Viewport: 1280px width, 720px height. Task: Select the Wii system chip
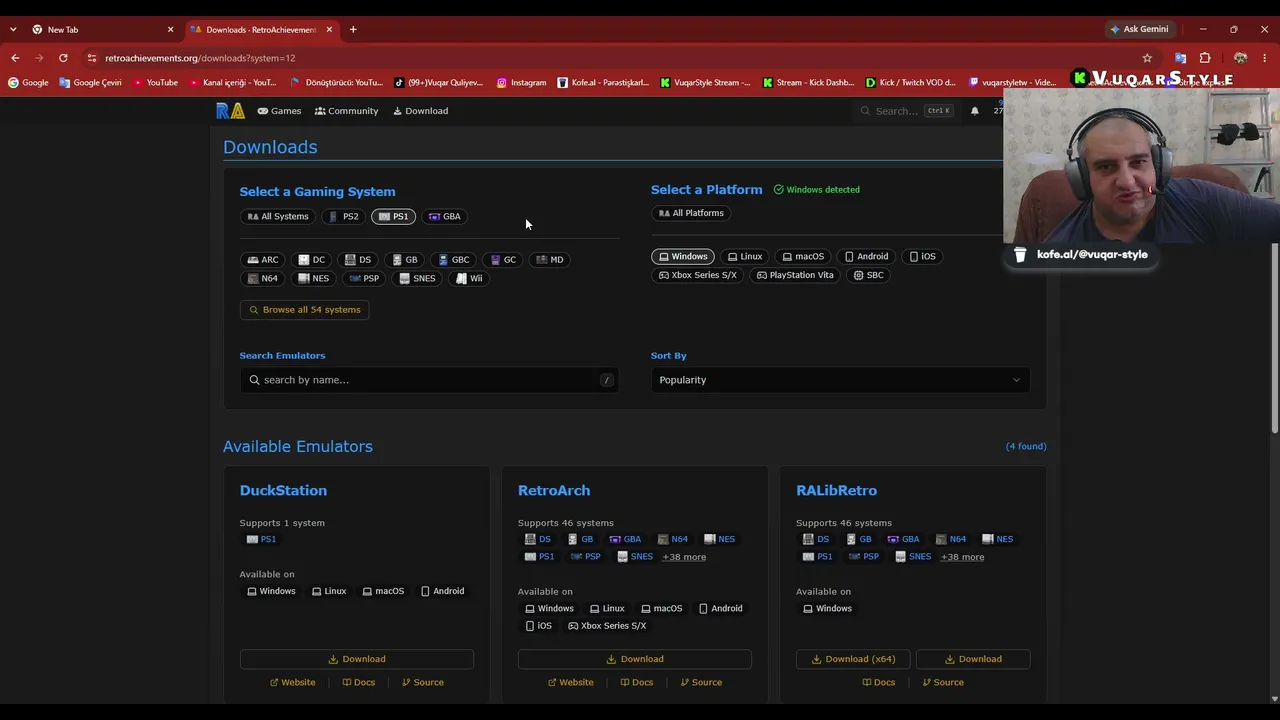pos(469,279)
